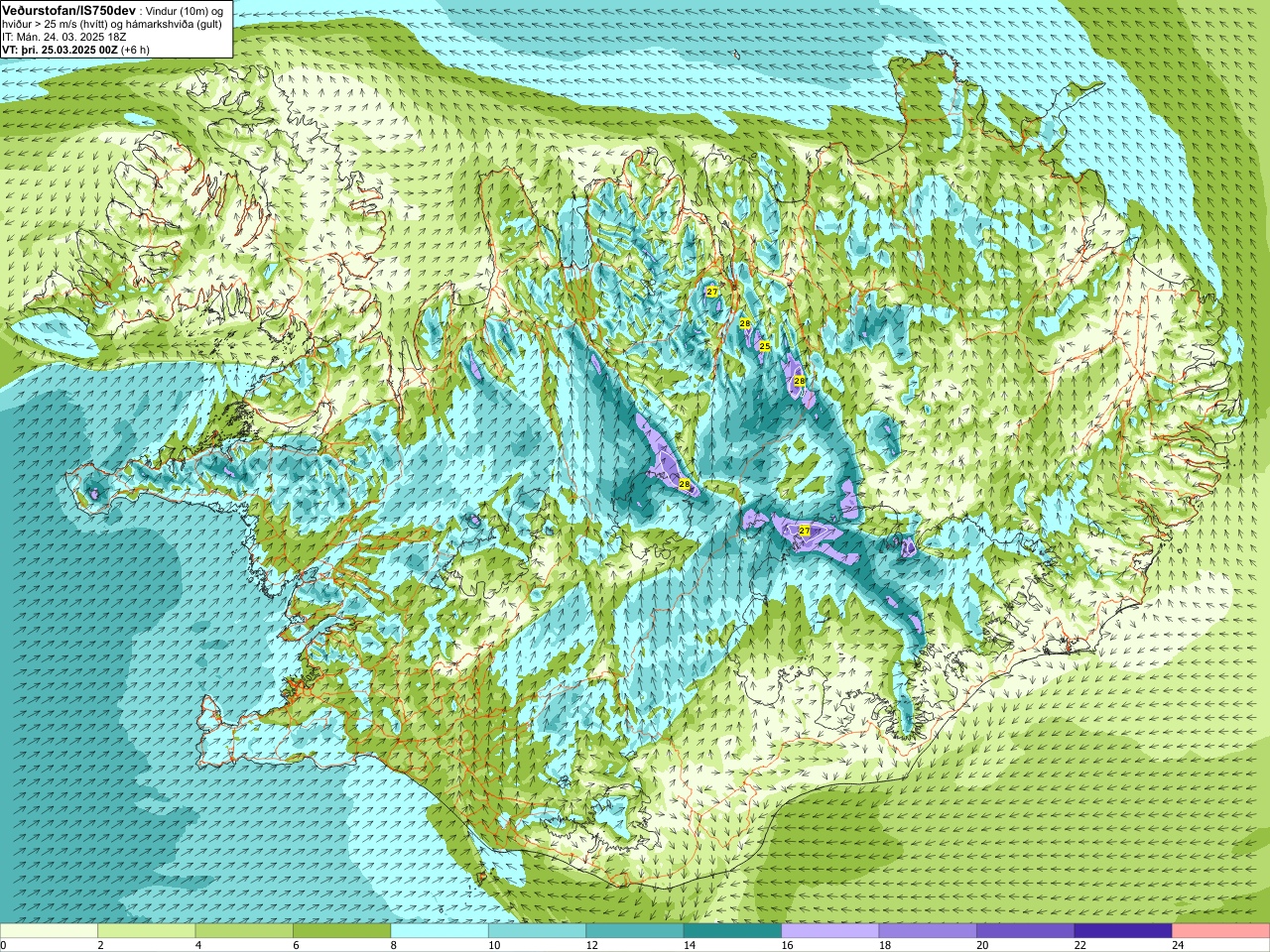The height and width of the screenshot is (952, 1270).
Task: Click the '(+6 h)' forecast offset text
Action: coord(136,50)
